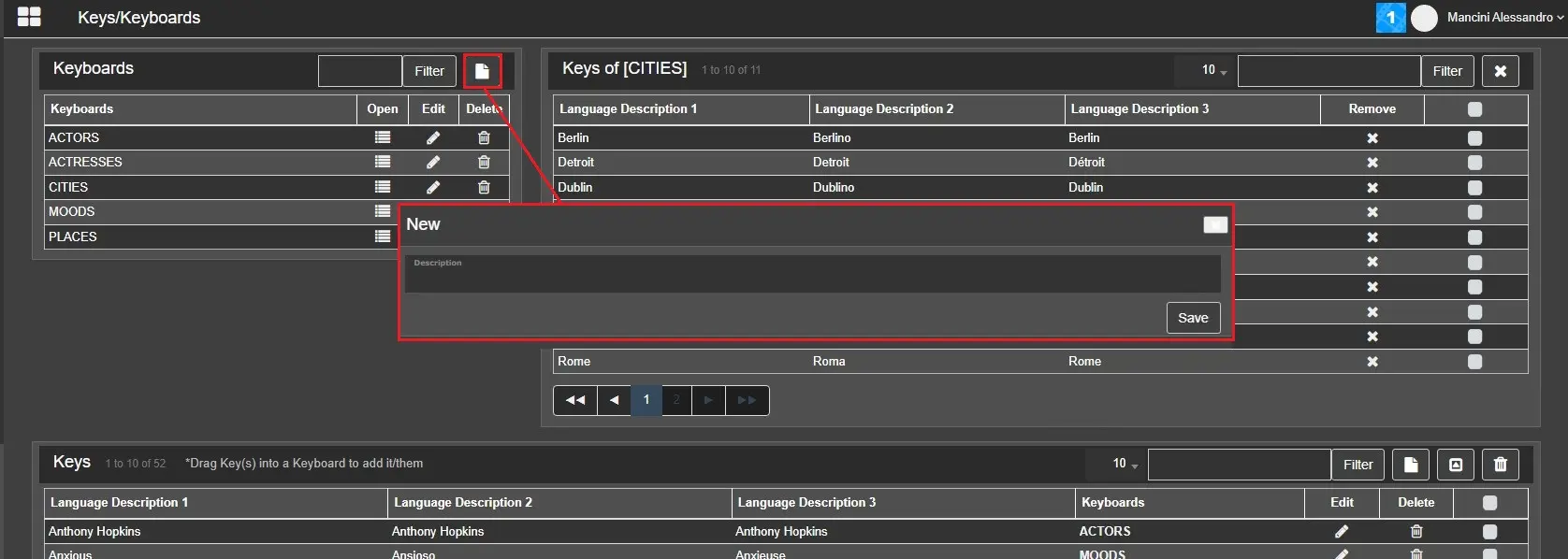Toggle select-all checkbox in Keys of CITIES header

(1474, 109)
